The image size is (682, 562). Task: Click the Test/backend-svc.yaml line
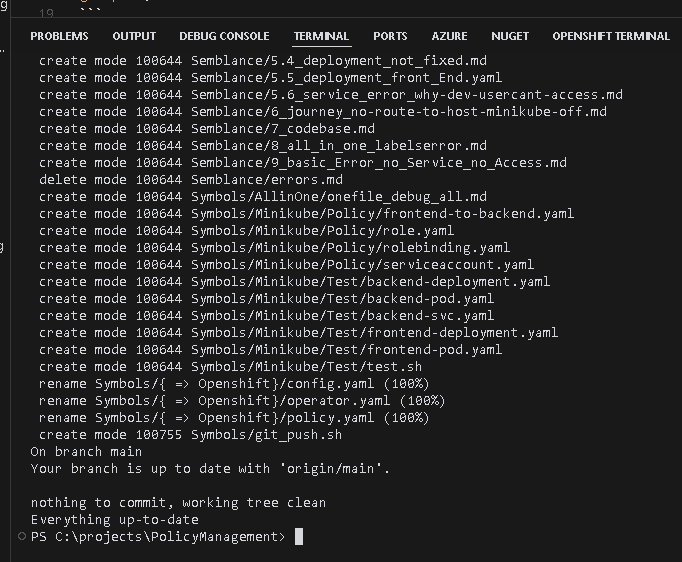tap(266, 315)
